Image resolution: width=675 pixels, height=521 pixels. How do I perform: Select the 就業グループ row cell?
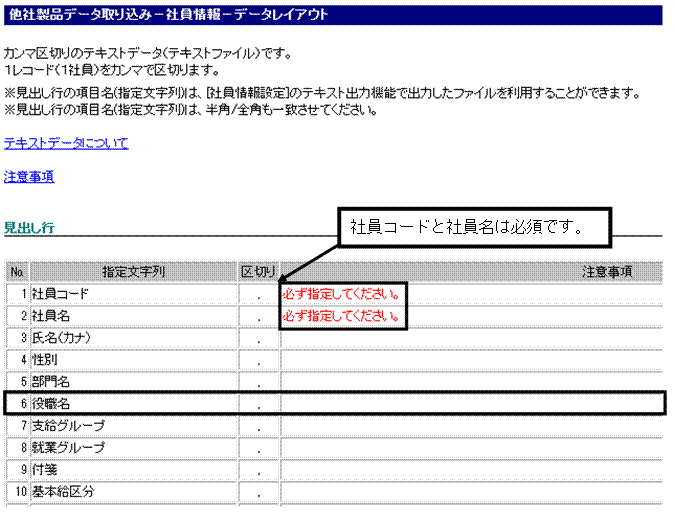tap(134, 448)
